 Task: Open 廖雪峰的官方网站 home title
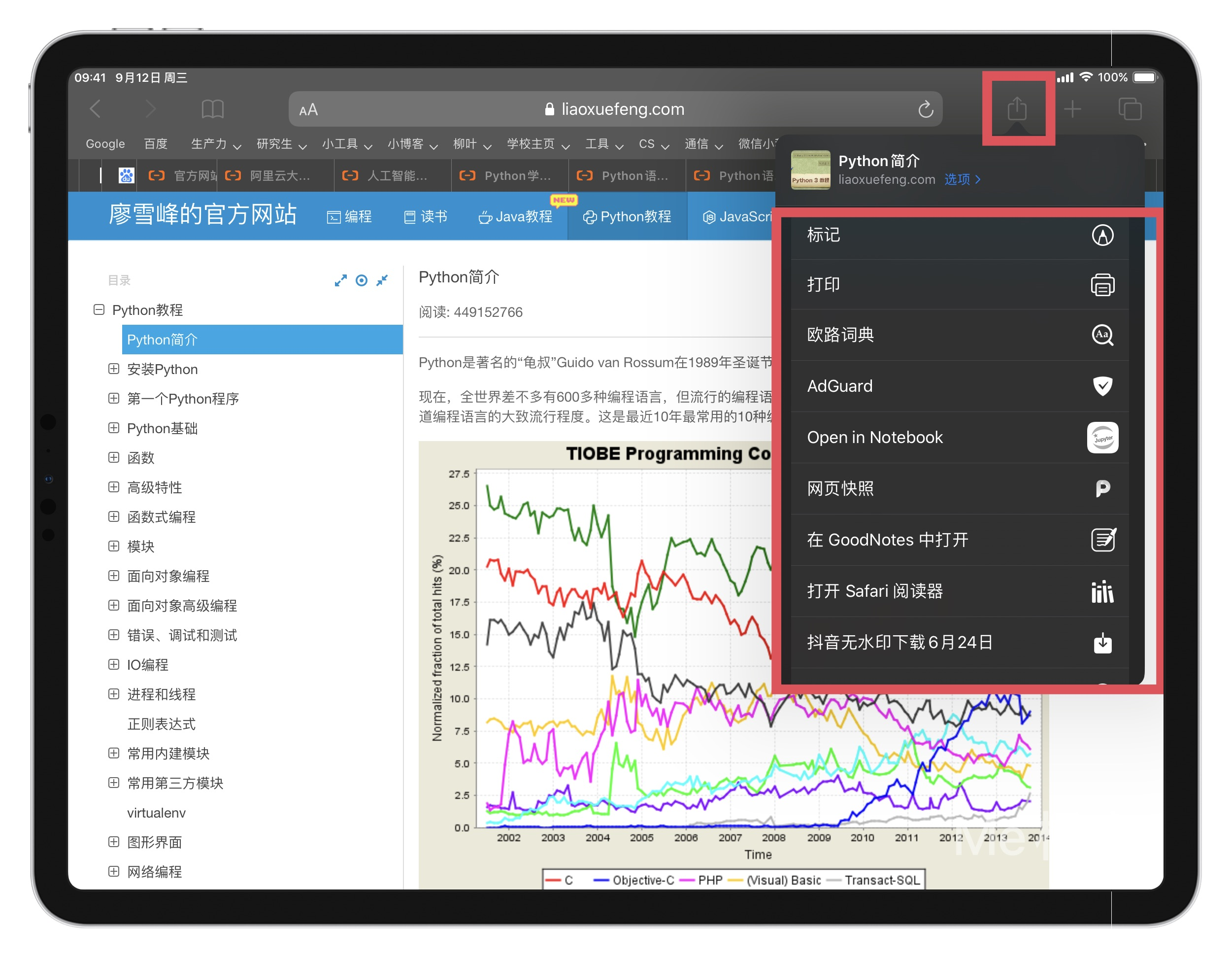202,214
